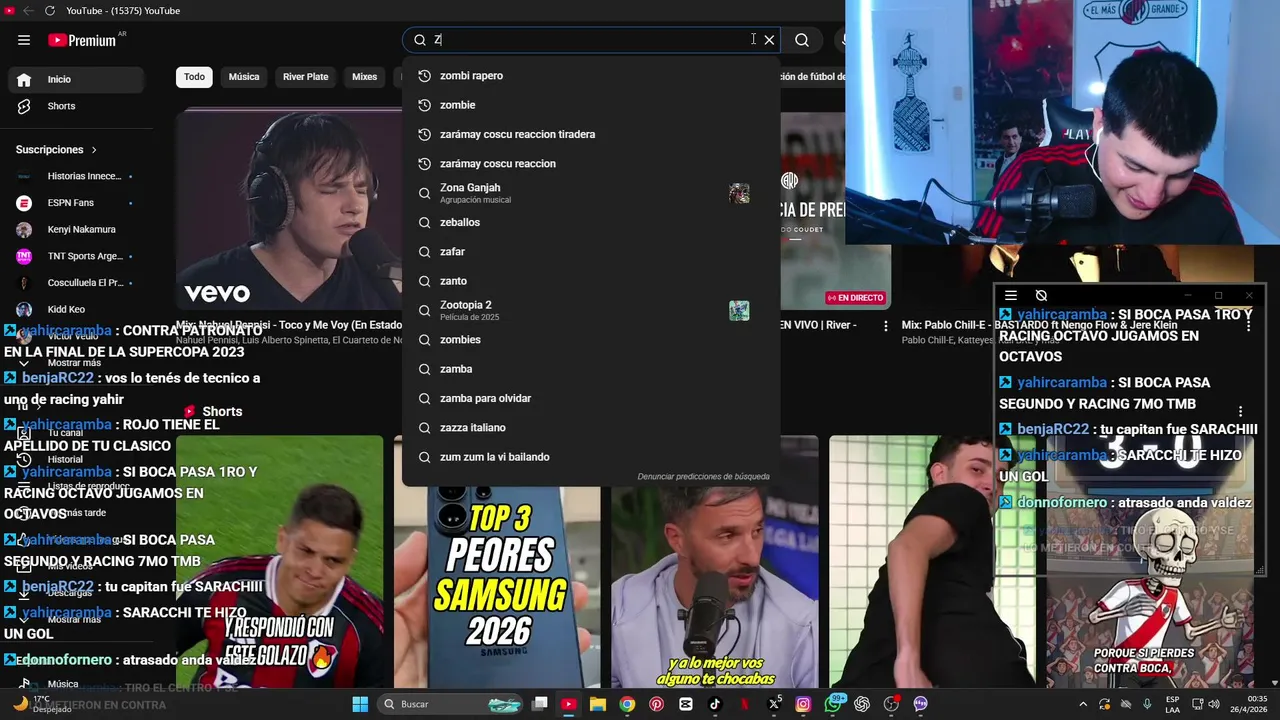The width and height of the screenshot is (1280, 720).
Task: Open TikTok from the taskbar
Action: pos(715,704)
